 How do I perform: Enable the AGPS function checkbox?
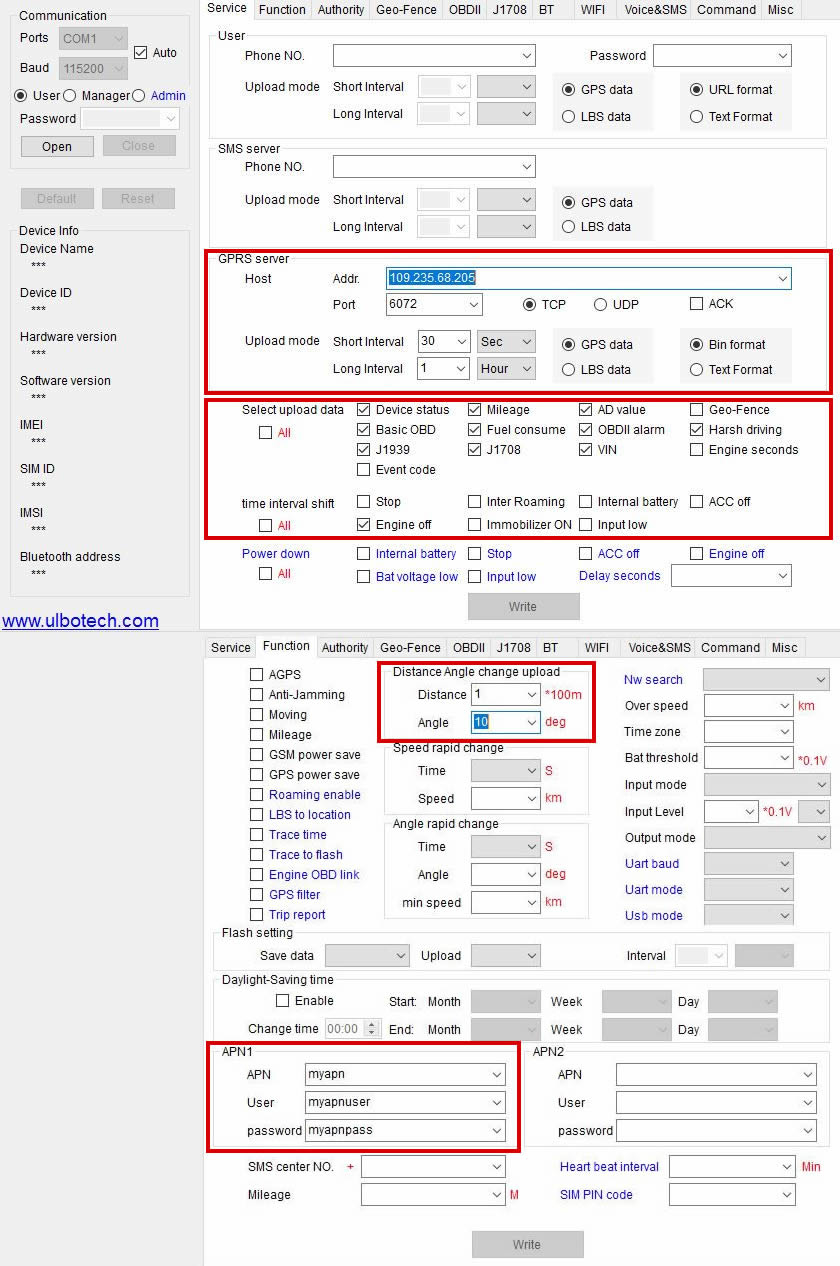257,675
